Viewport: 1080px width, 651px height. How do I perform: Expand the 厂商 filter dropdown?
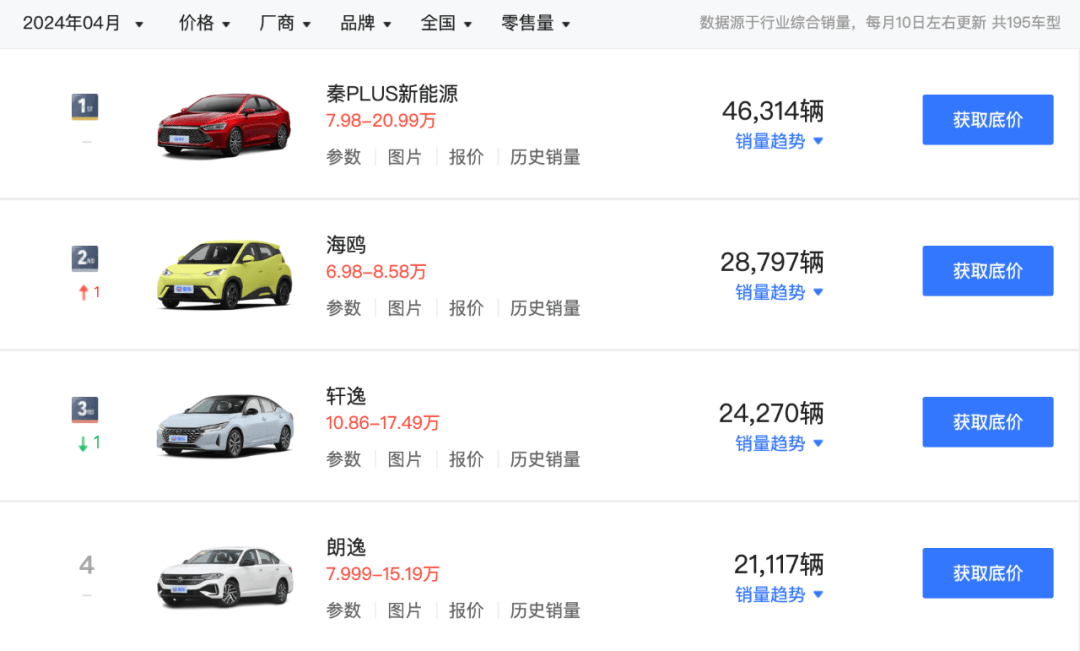285,23
